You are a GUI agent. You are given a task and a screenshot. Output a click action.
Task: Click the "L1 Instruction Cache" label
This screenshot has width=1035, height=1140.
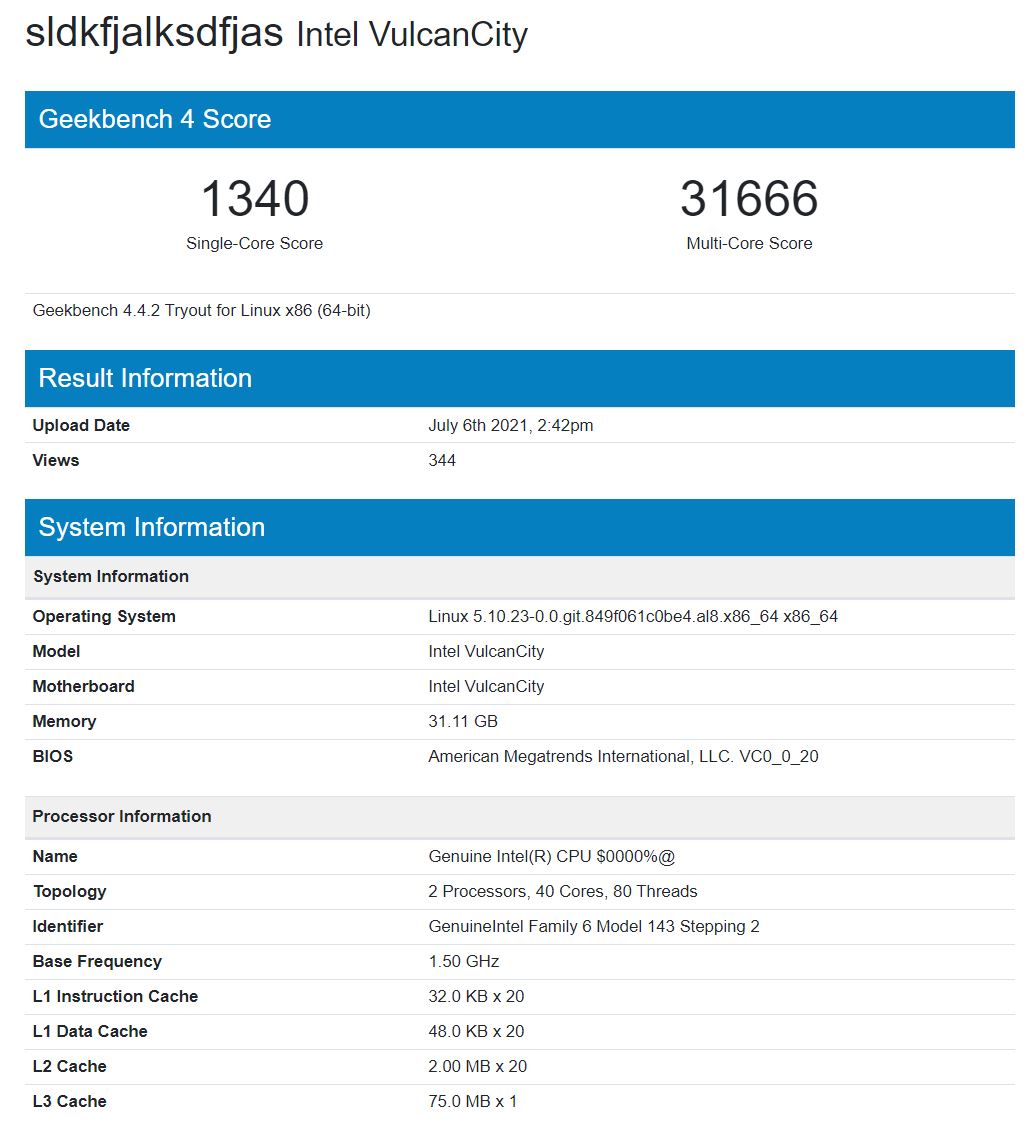pyautogui.click(x=115, y=996)
